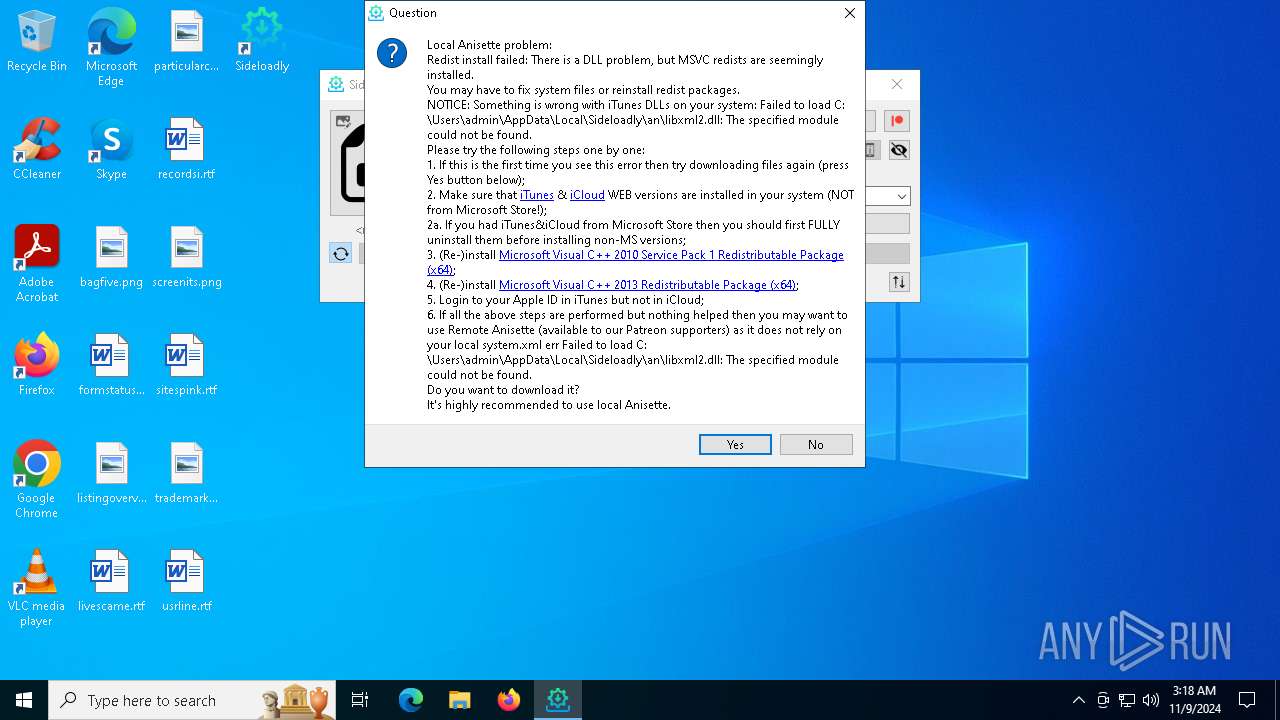1280x720 pixels.
Task: Open volume control tray icon
Action: click(x=1151, y=700)
